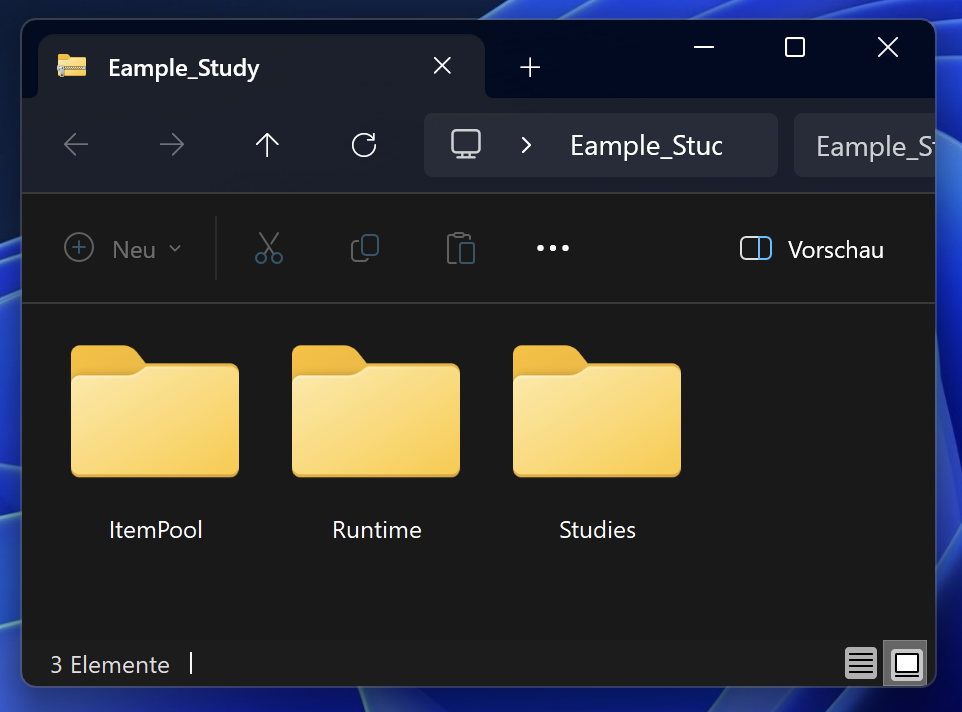Go back to the previous folder
This screenshot has width=962, height=712.
coord(76,145)
